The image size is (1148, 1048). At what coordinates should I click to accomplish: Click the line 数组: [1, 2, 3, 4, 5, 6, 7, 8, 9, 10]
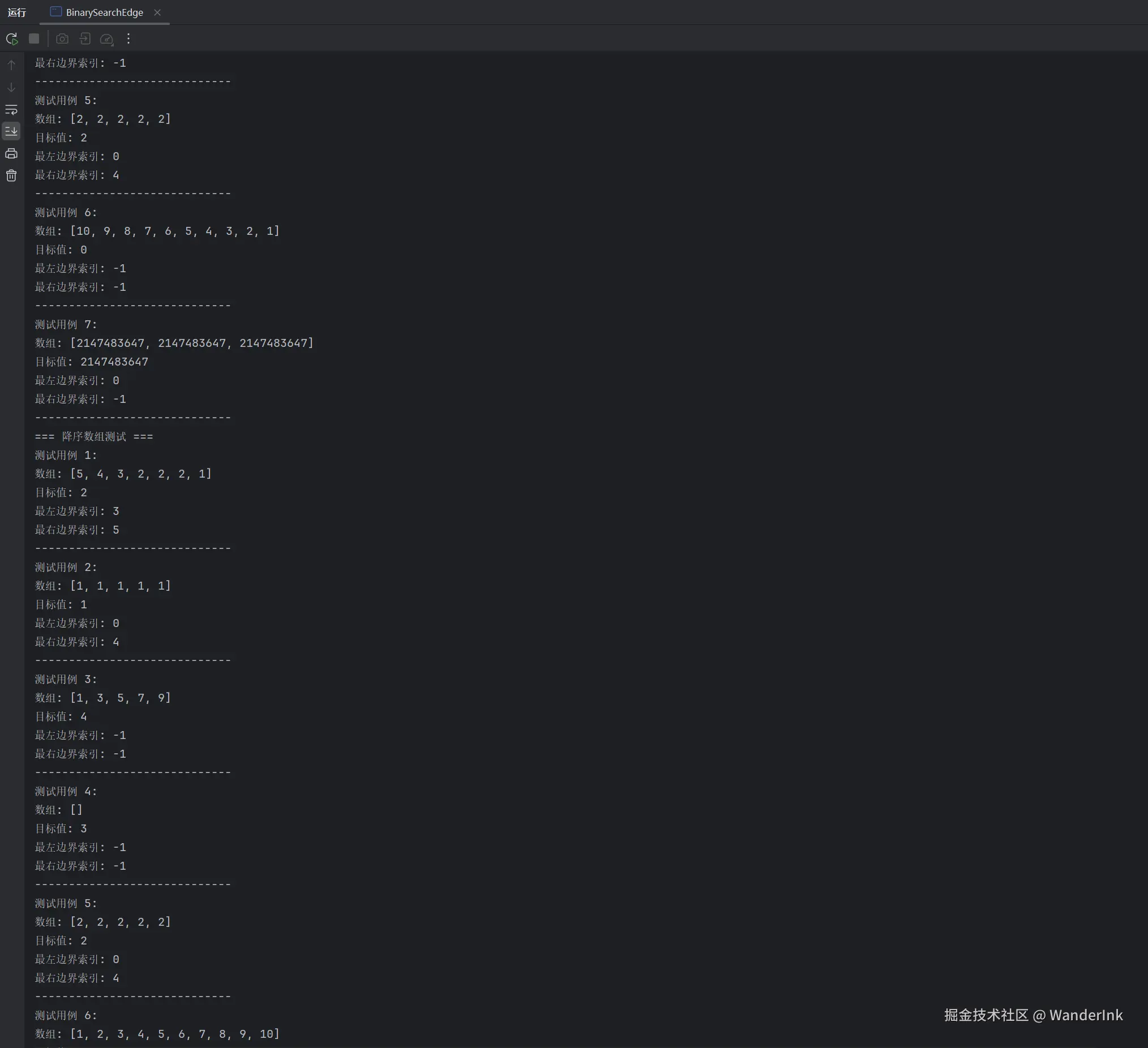[157, 1034]
